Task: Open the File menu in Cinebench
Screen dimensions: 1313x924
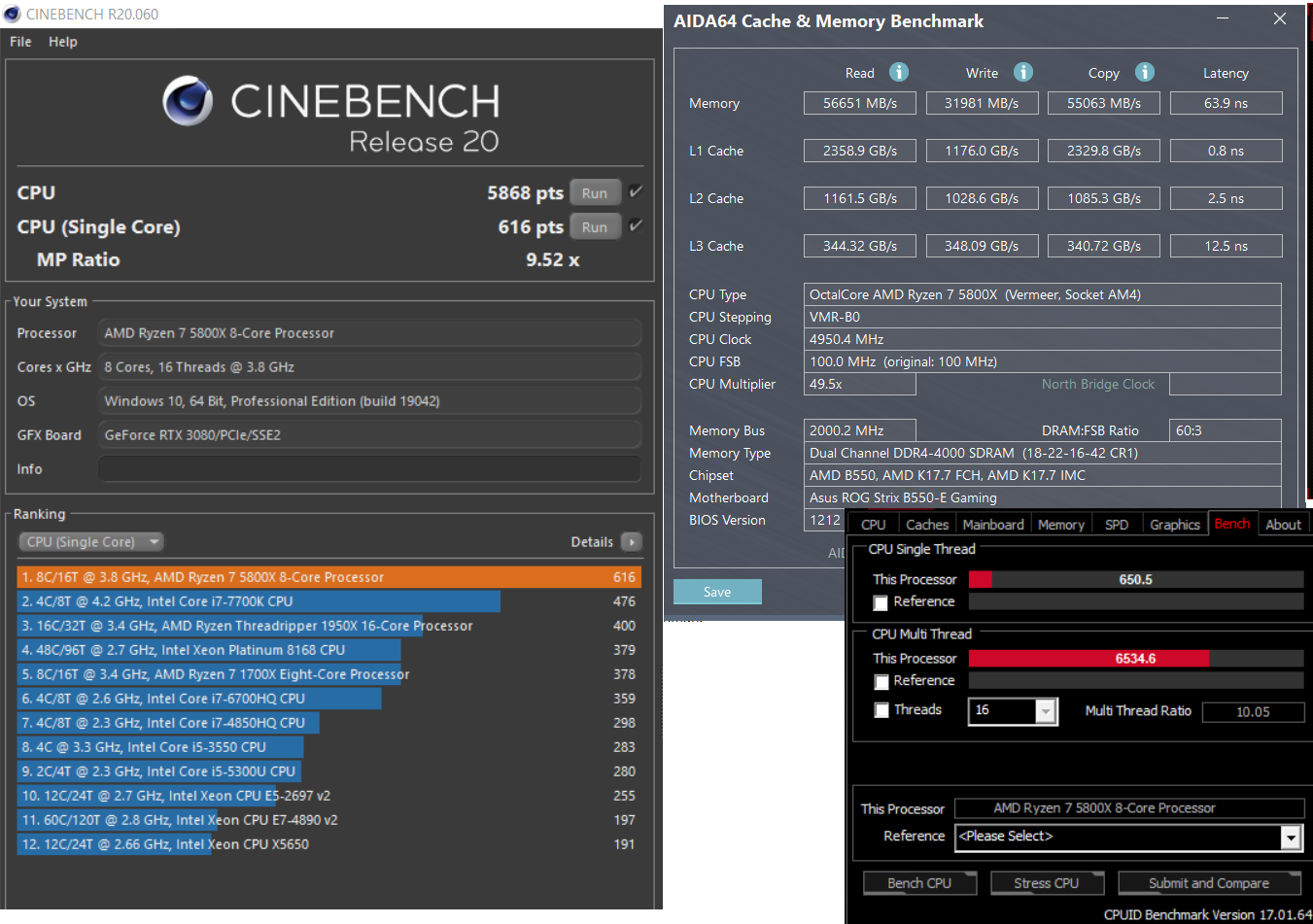Action: click(x=20, y=42)
